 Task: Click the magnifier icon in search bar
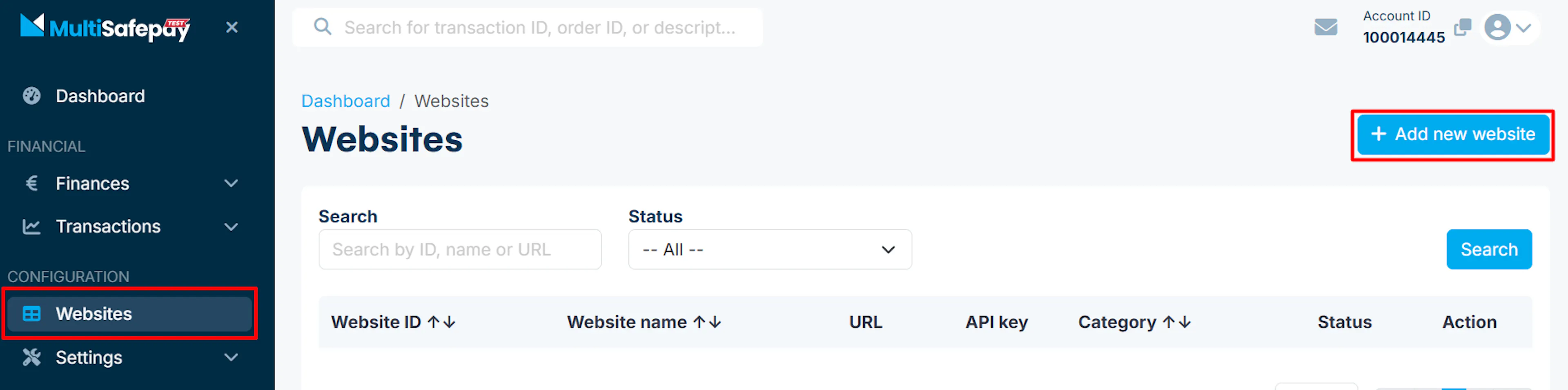pos(322,27)
